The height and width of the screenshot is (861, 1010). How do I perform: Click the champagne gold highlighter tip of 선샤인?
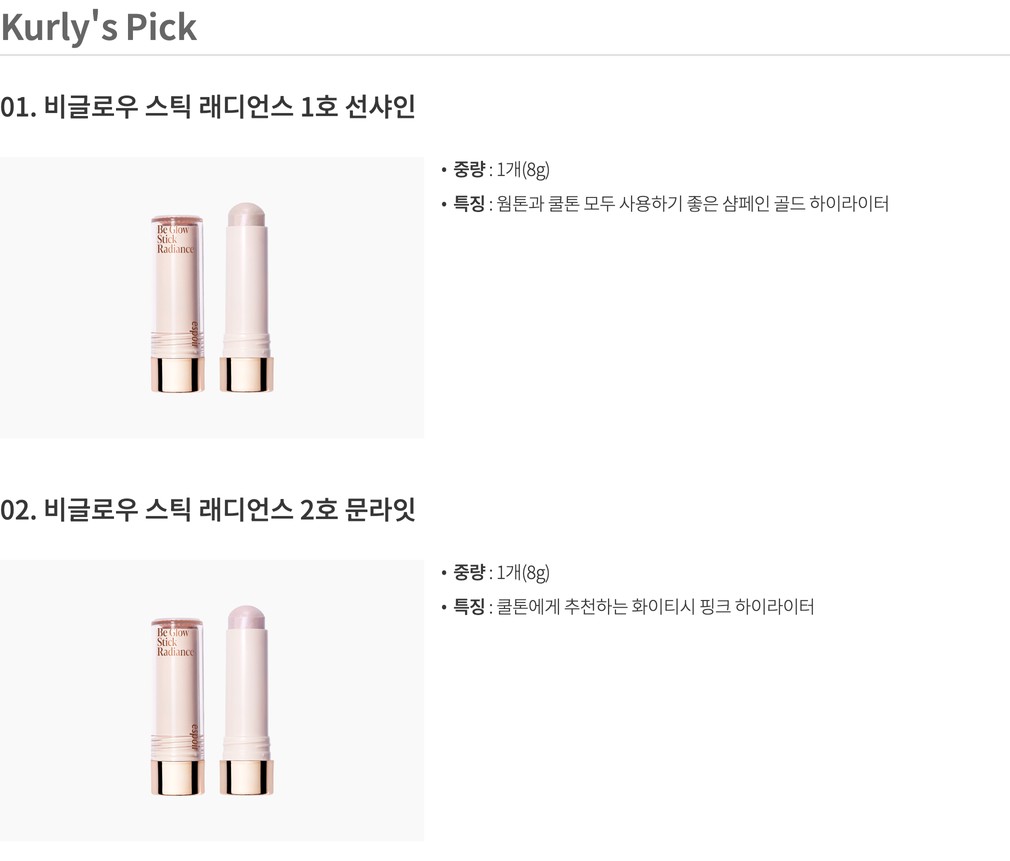coord(245,214)
